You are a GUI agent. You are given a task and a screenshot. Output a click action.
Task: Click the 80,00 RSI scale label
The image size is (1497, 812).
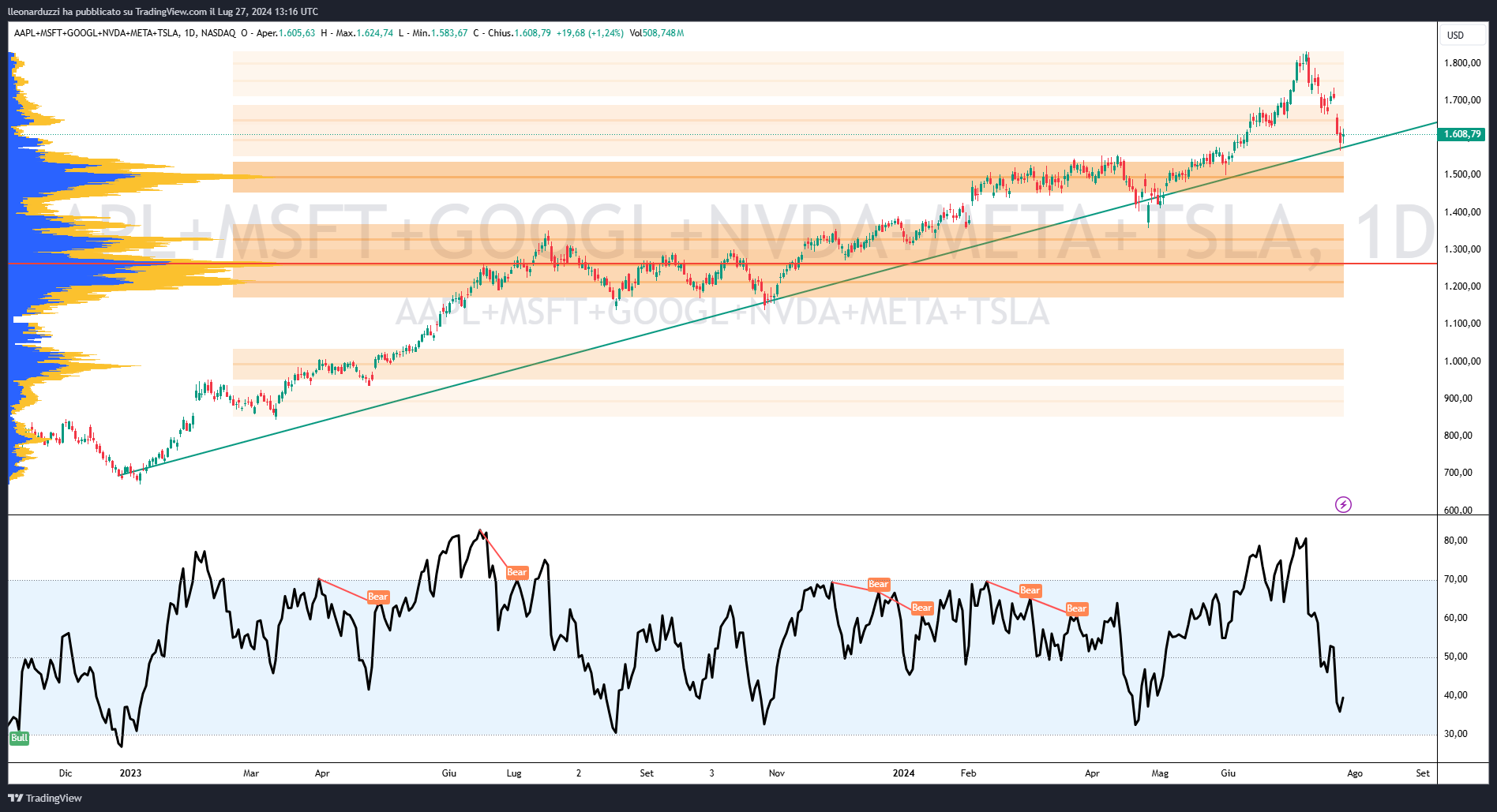1456,541
